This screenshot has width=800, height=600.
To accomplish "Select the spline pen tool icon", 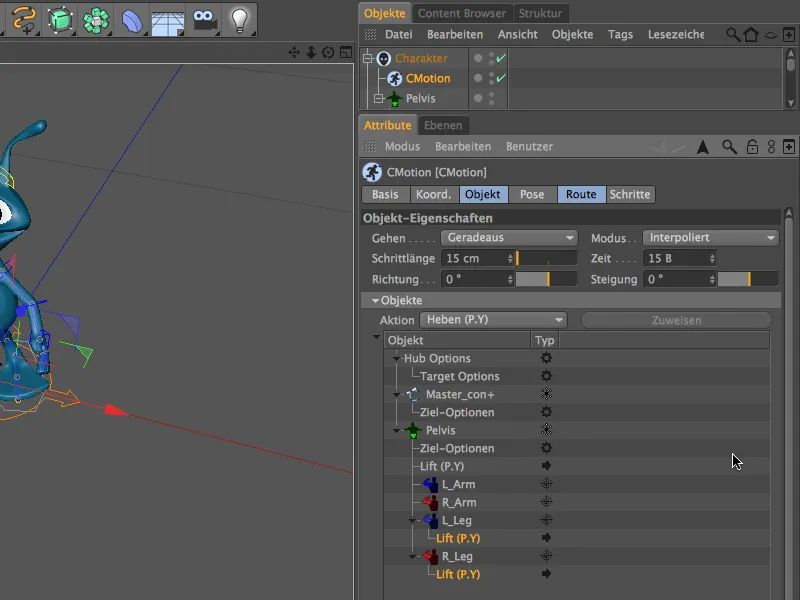I will click(23, 20).
